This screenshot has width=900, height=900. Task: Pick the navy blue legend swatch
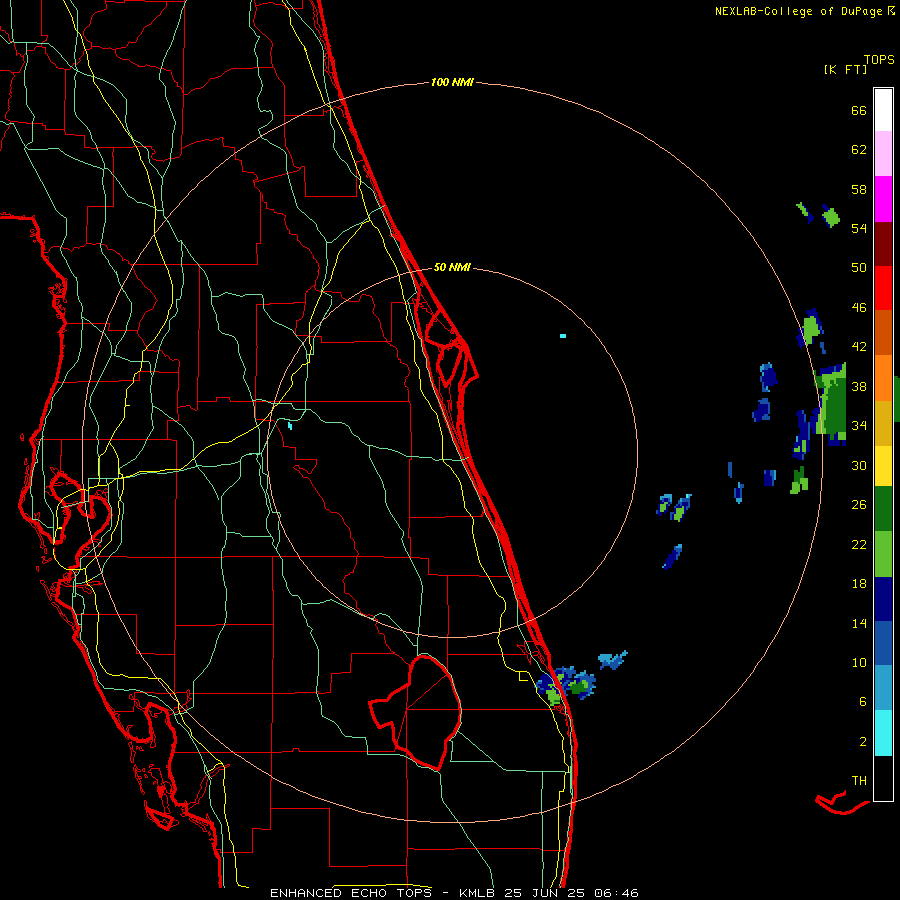point(883,599)
